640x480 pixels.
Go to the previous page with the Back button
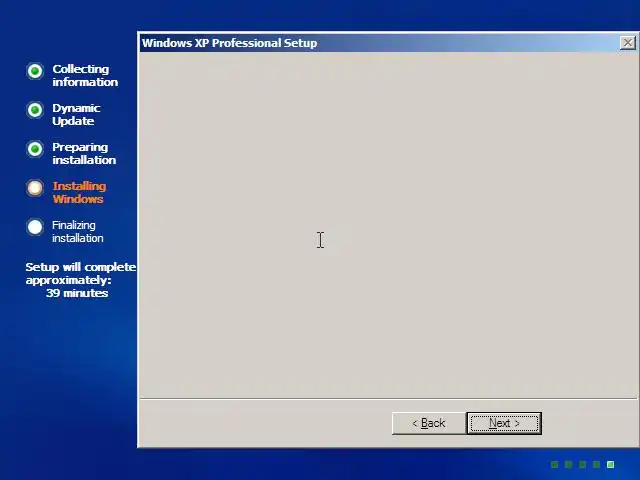[x=429, y=423]
